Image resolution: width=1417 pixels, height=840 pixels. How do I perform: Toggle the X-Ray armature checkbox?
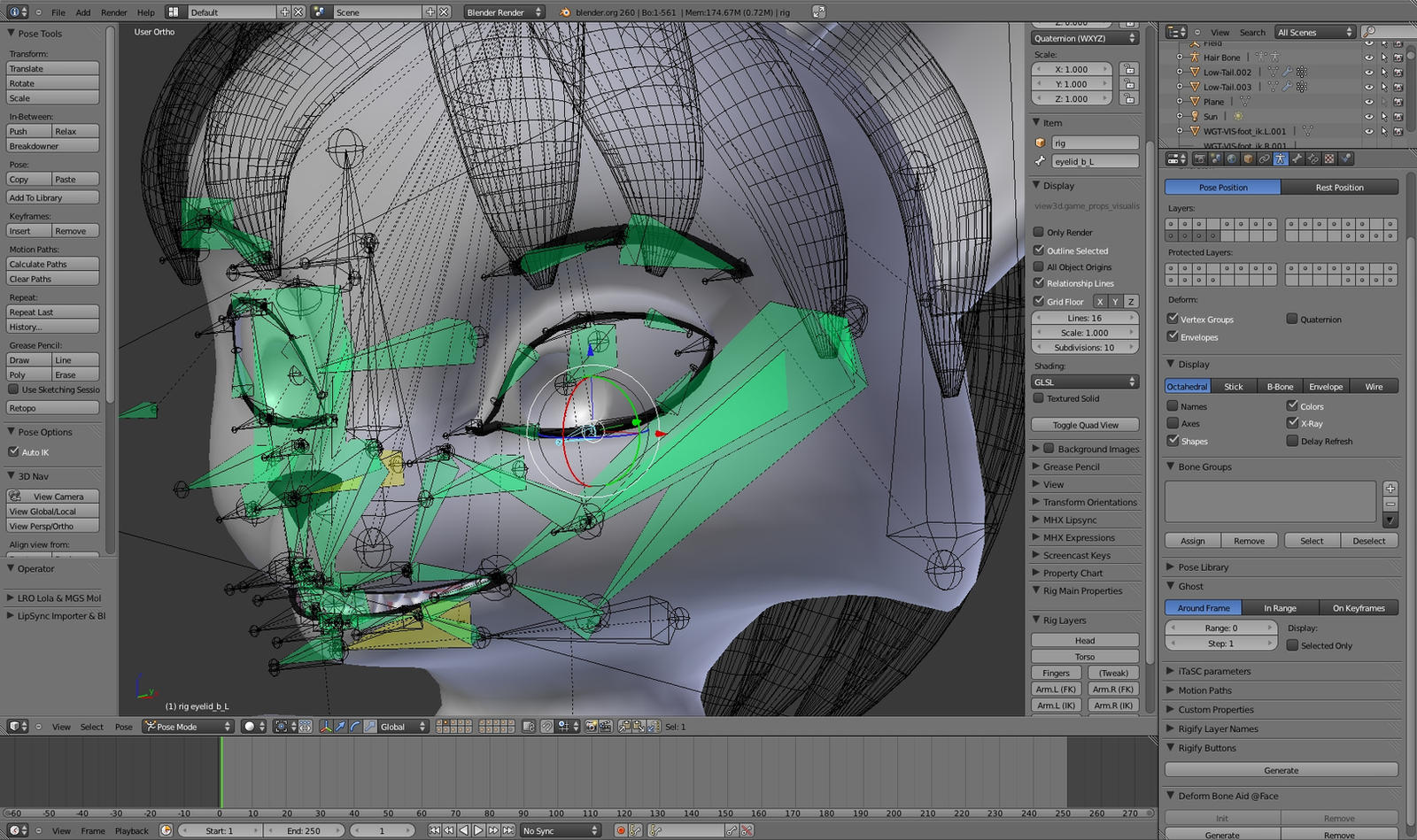1293,423
